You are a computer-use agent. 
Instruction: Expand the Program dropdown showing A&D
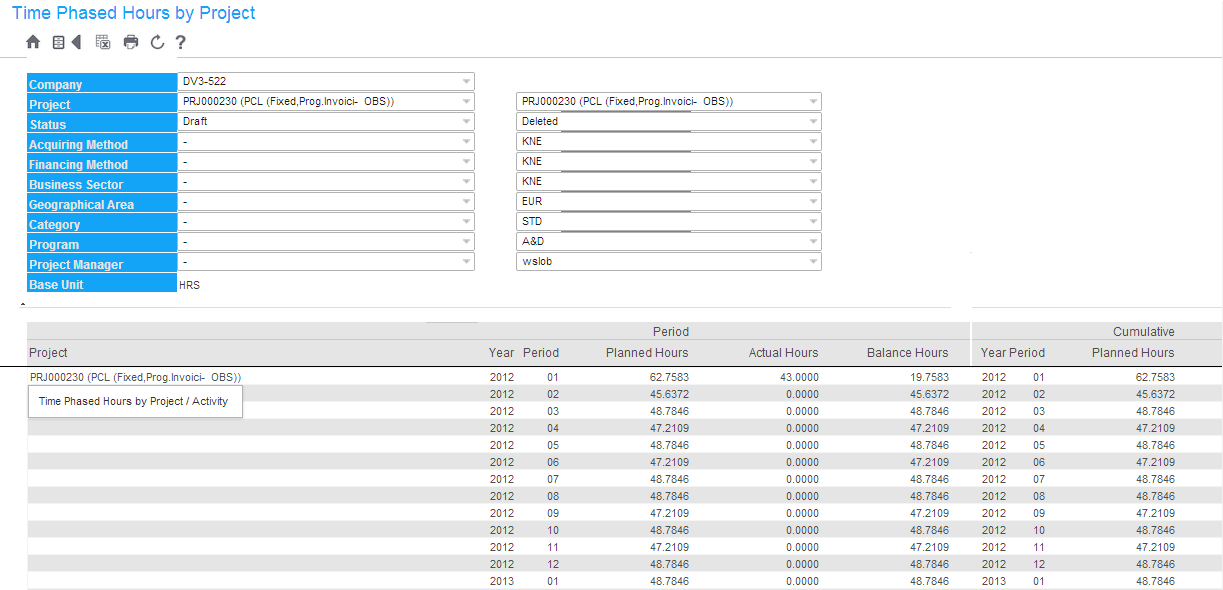tap(813, 242)
